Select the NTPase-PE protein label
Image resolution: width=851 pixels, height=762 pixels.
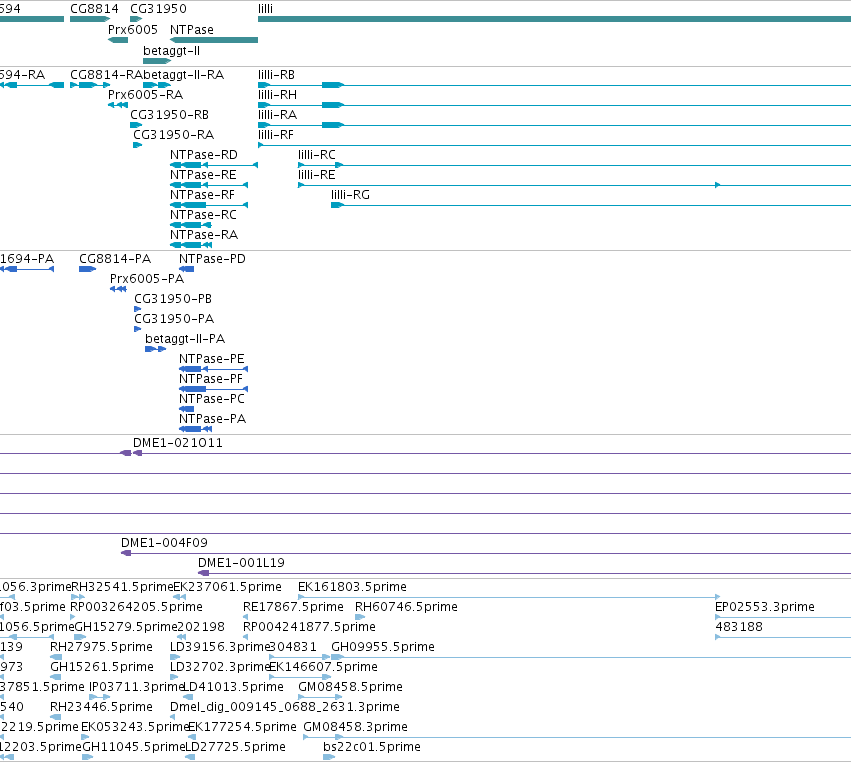212,359
